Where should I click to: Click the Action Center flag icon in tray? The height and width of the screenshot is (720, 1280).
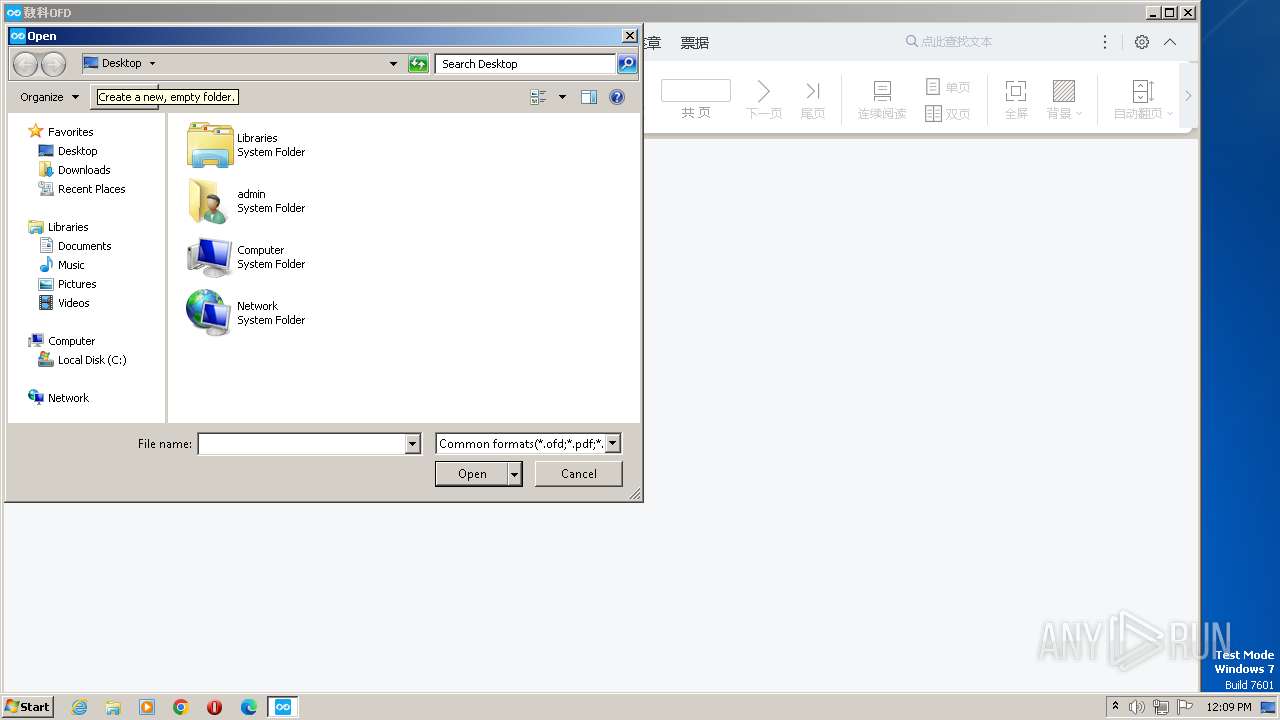coord(1184,707)
